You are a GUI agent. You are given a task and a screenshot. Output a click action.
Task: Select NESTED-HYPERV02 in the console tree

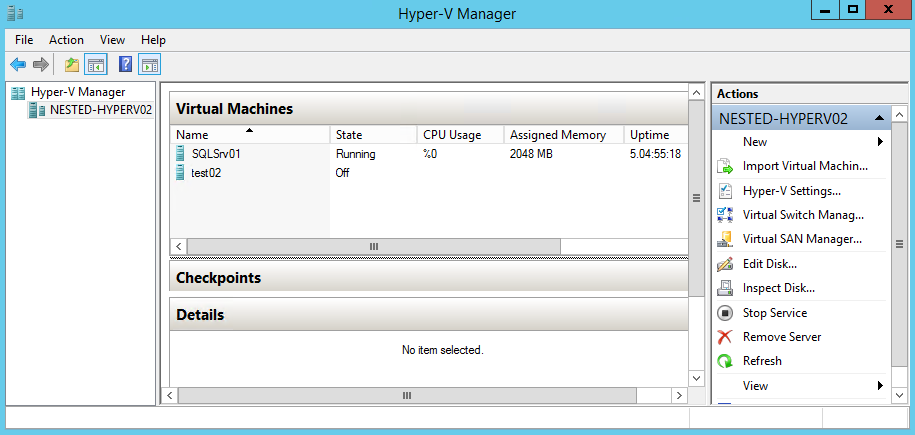point(101,110)
